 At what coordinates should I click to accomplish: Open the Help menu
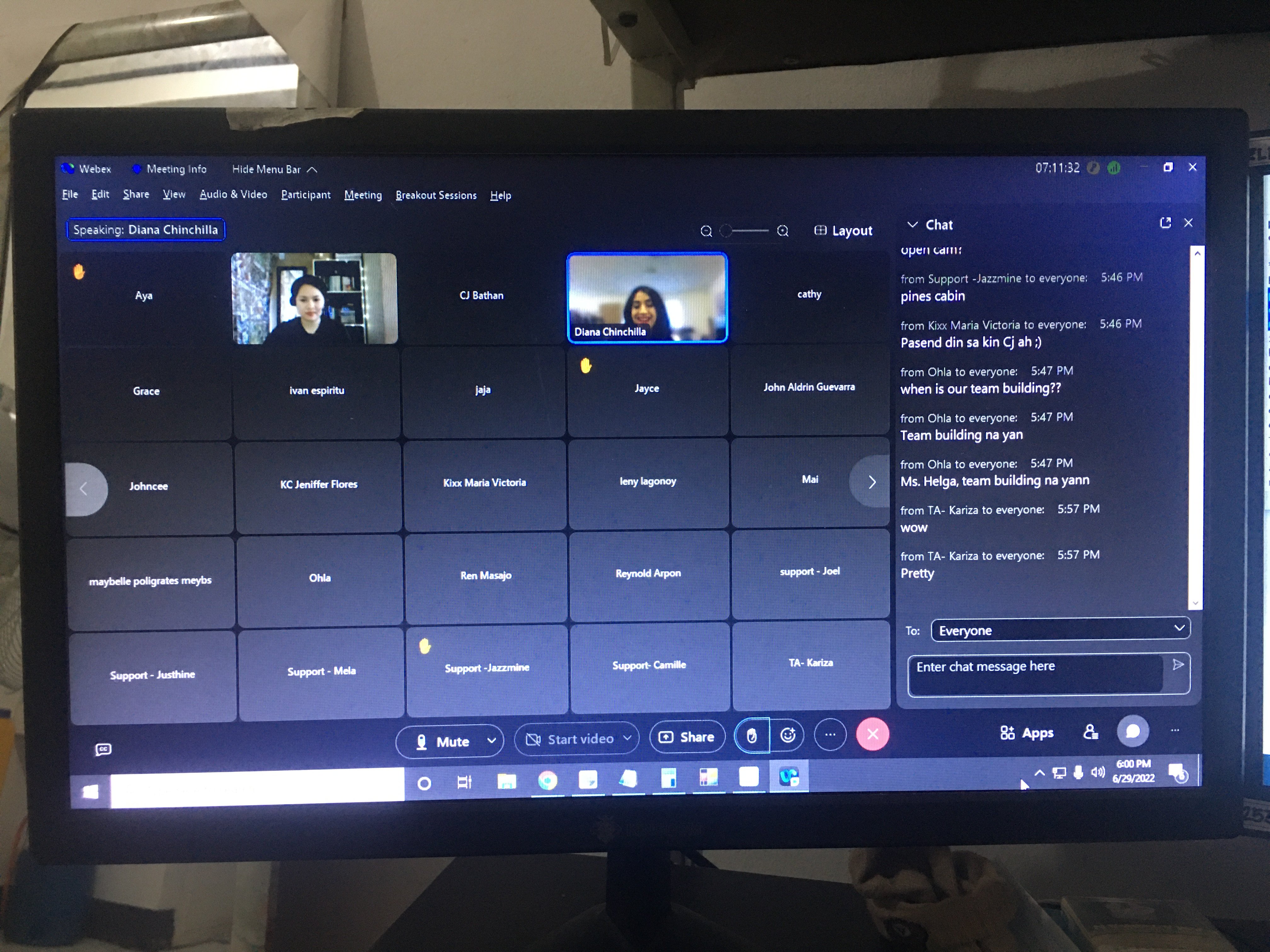(x=501, y=196)
